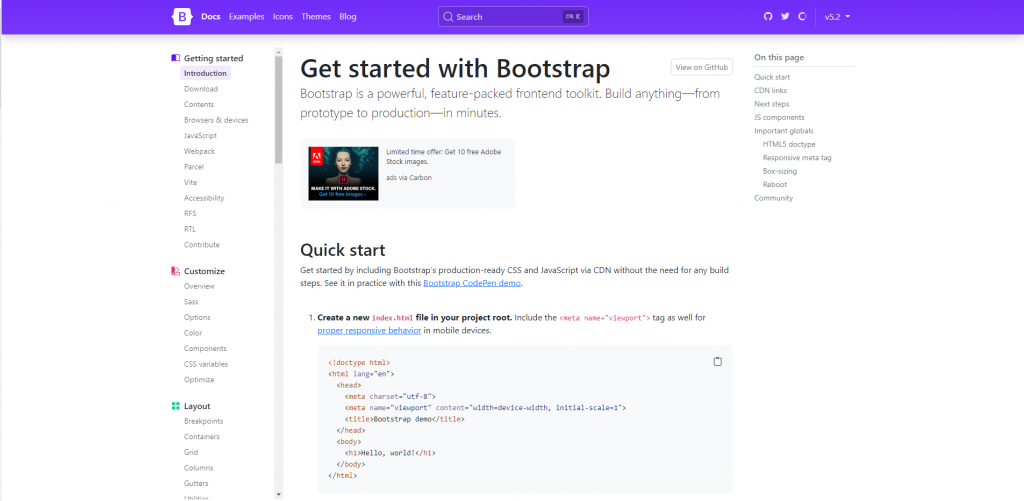
Task: Open RFS in the sidebar
Action: (x=190, y=214)
